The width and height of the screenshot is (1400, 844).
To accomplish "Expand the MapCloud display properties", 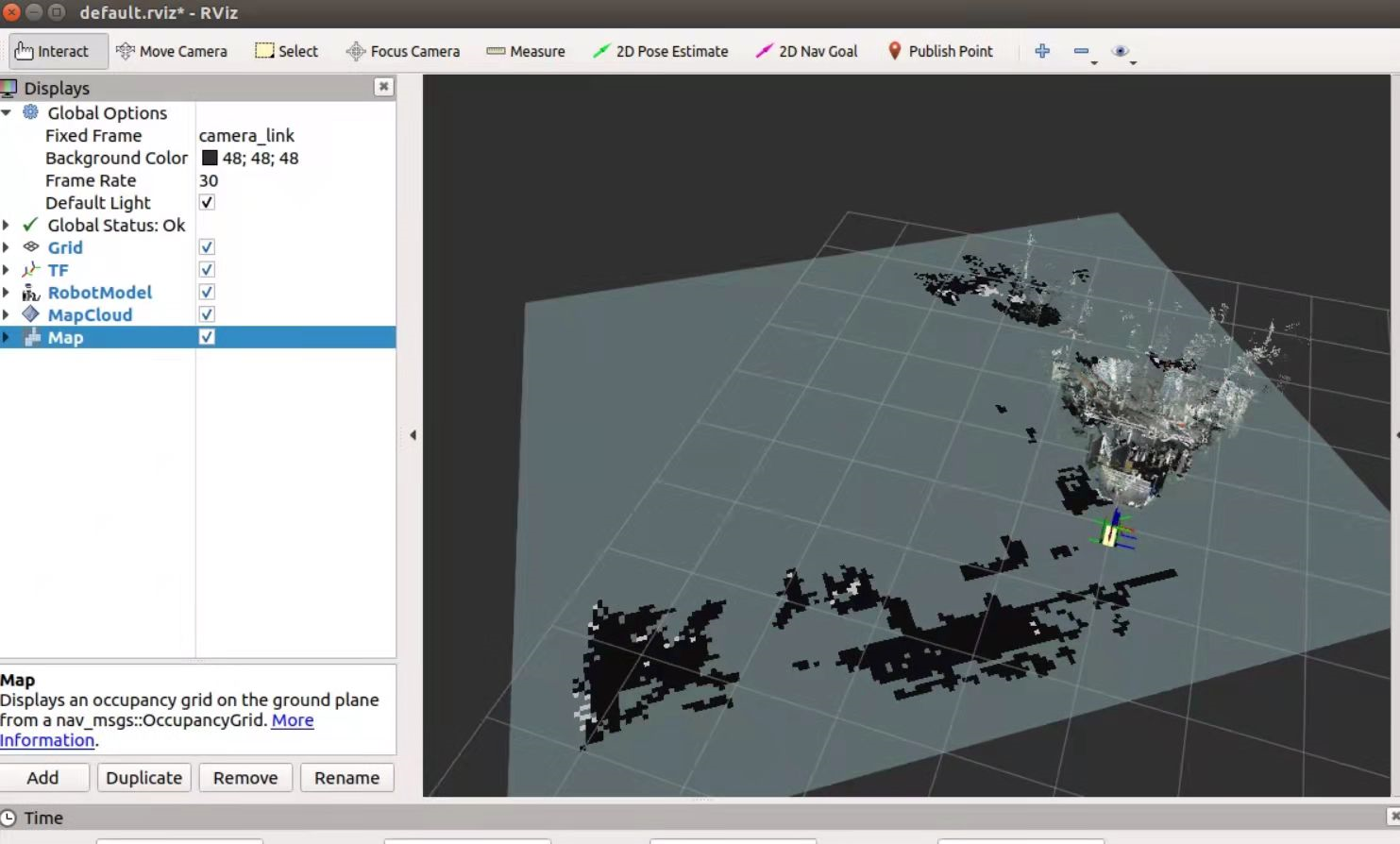I will pyautogui.click(x=7, y=315).
